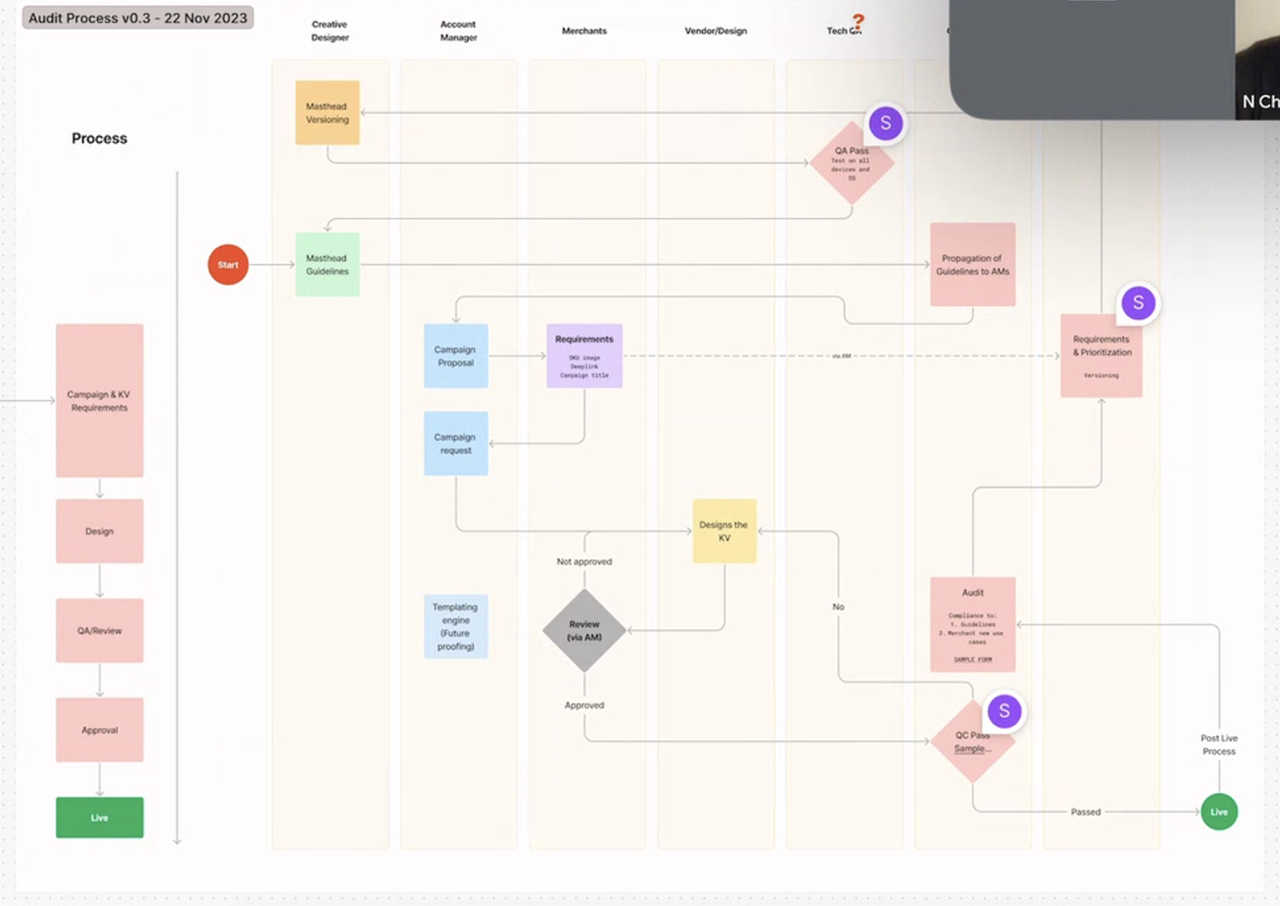This screenshot has height=906, width=1280.
Task: Click the Audit Process v0.3 title label
Action: coord(137,17)
